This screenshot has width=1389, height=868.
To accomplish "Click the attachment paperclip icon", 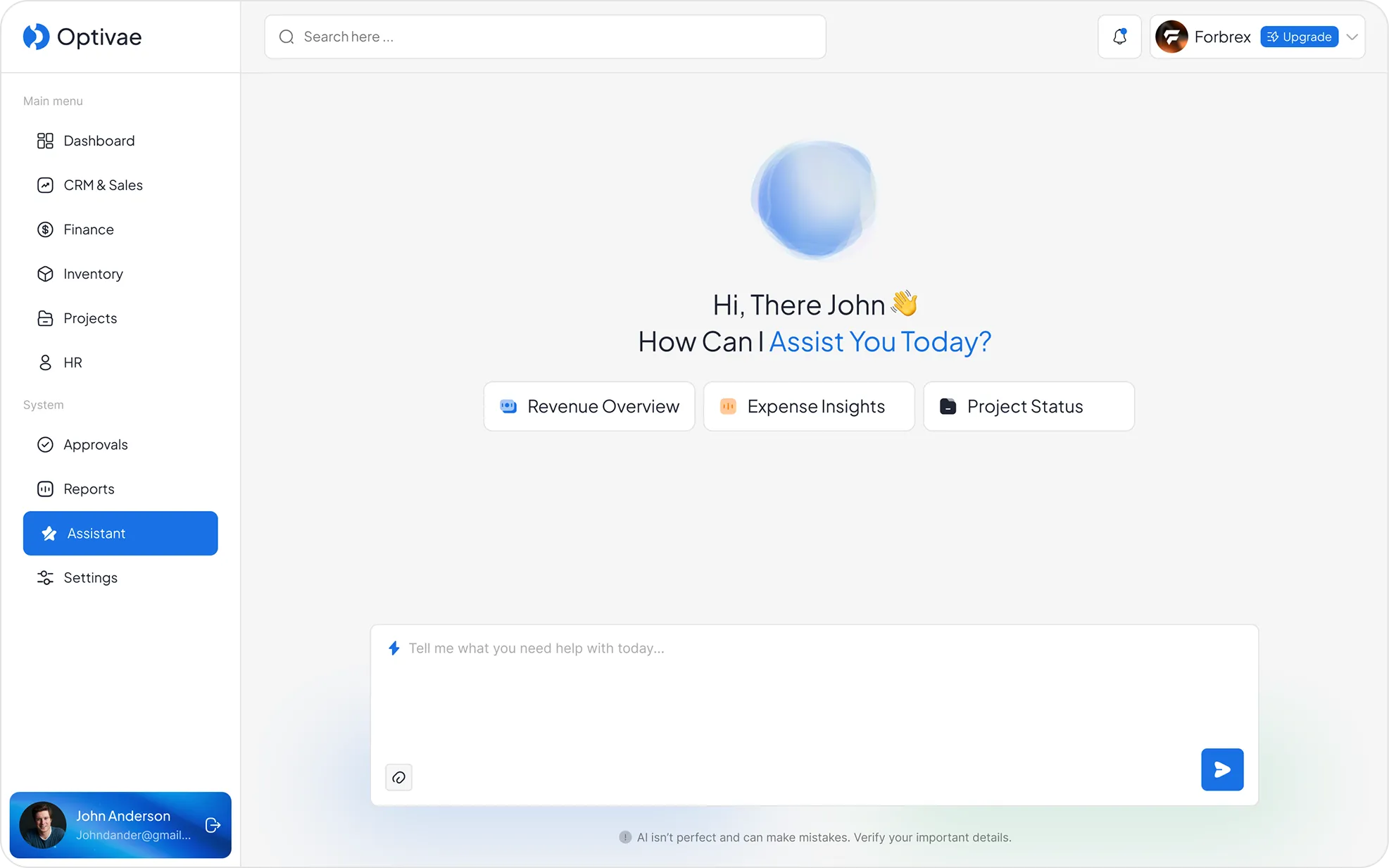I will tap(398, 777).
